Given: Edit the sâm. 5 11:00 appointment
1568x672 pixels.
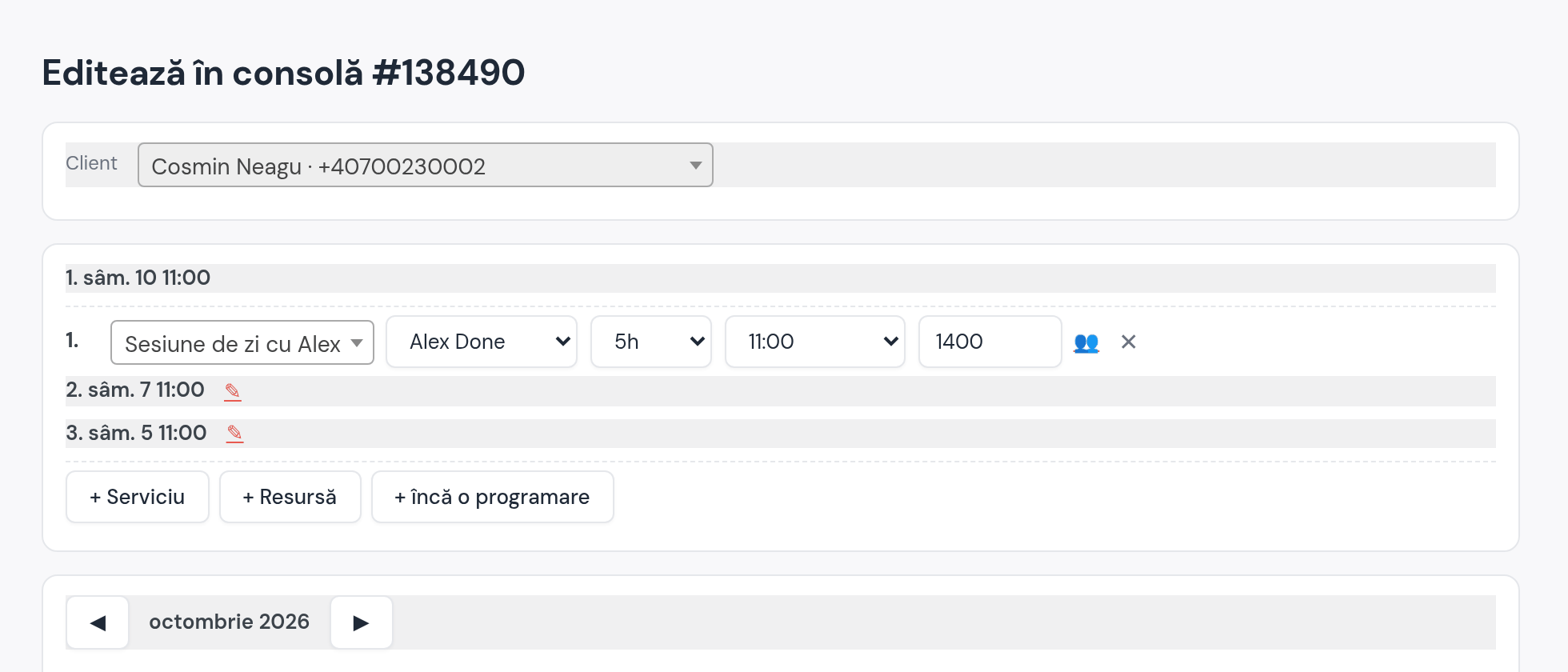Looking at the screenshot, I should 234,434.
